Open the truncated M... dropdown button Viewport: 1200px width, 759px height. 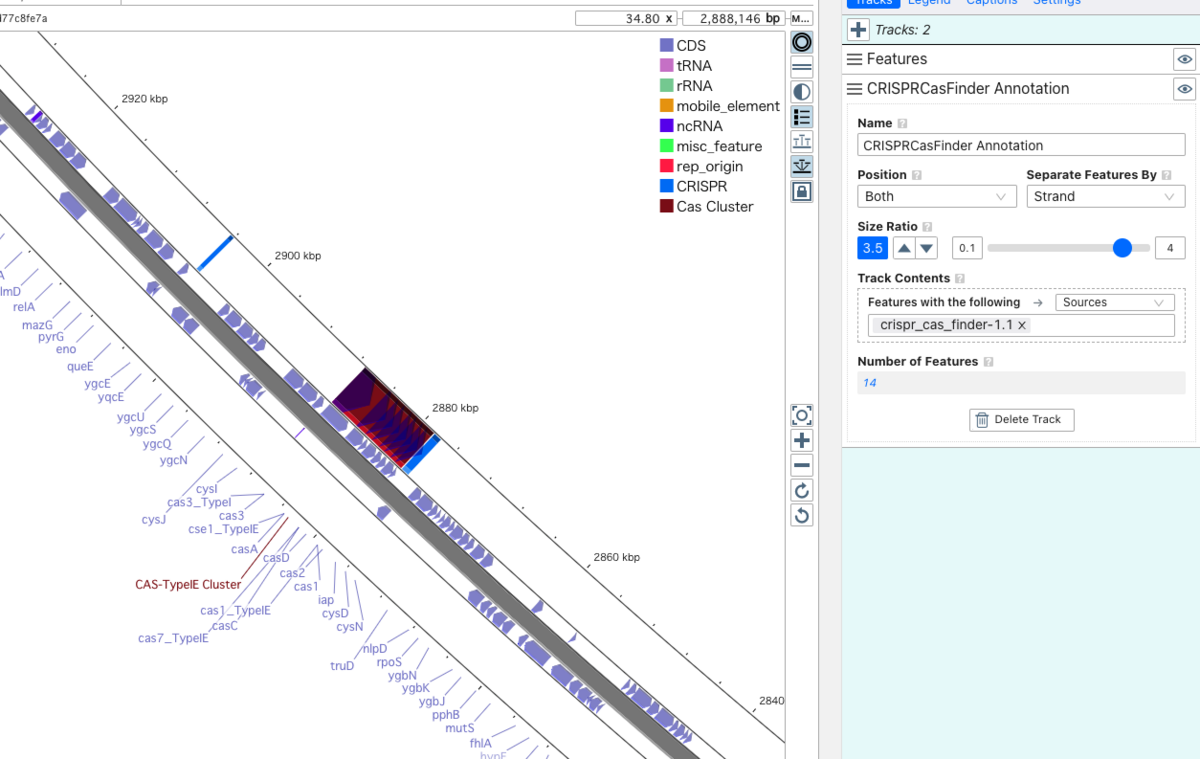click(x=801, y=18)
